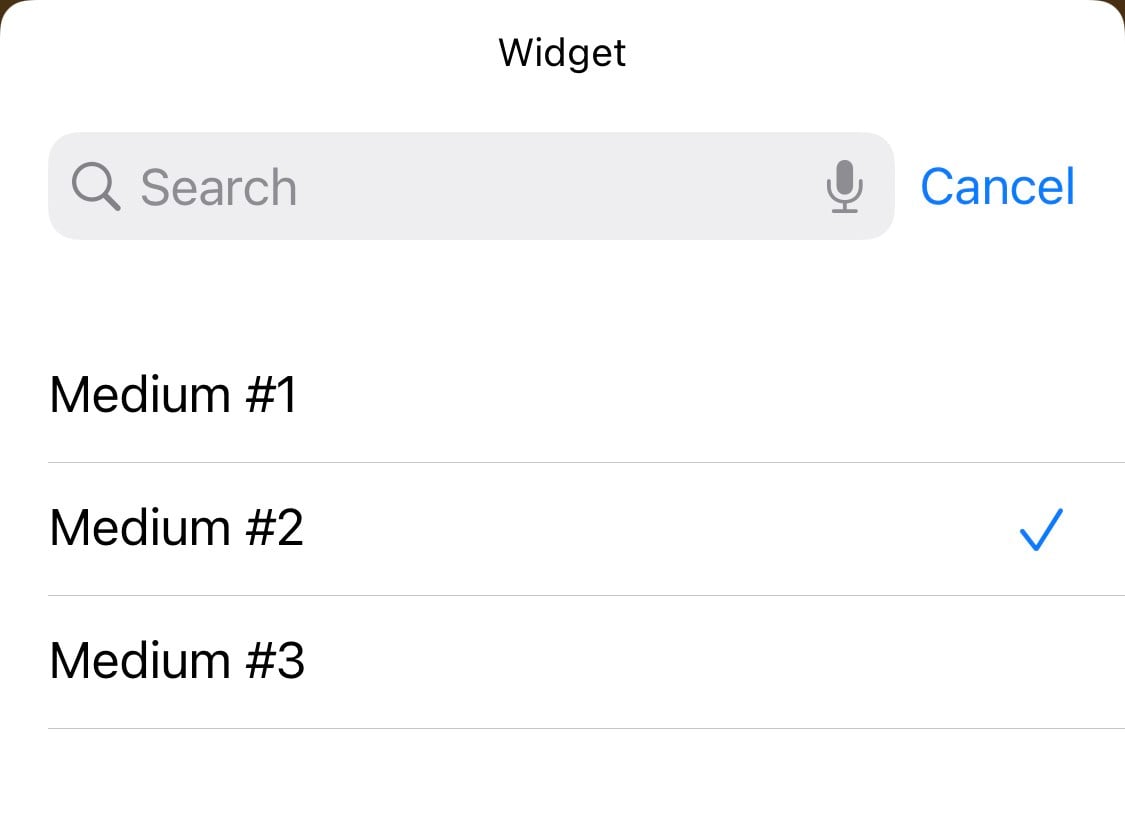Viewport: 1125px width, 822px height.
Task: Click the Medium #2 label text
Action: 176,528
